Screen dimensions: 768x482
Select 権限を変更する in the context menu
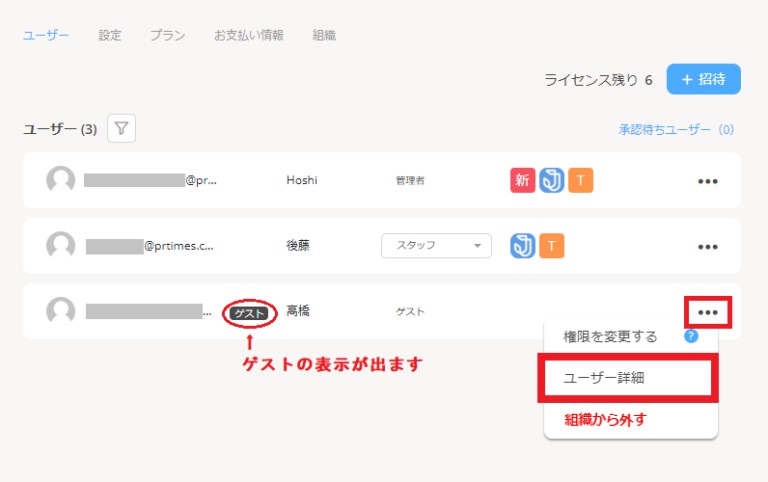tap(611, 337)
